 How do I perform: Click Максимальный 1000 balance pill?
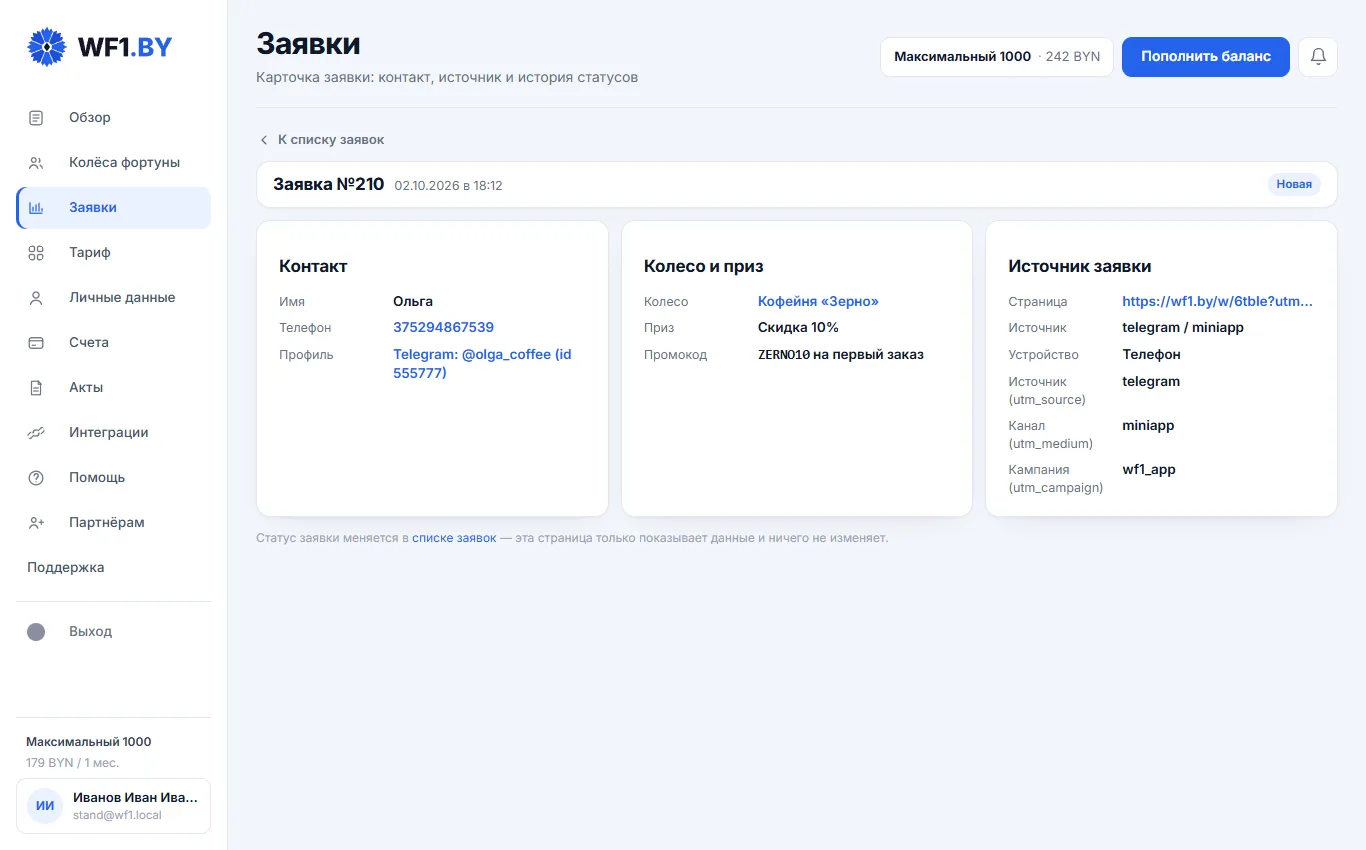(x=997, y=57)
